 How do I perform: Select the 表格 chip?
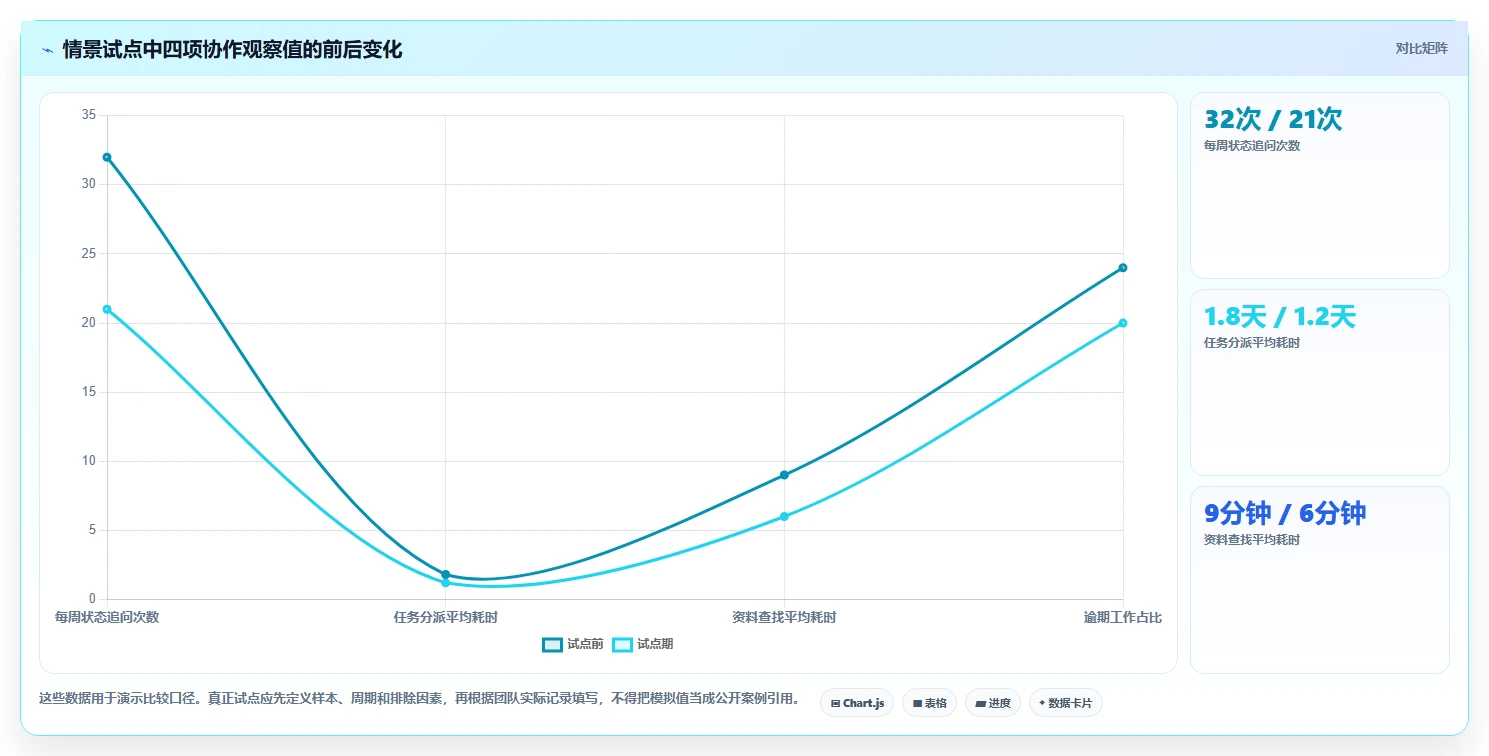point(929,703)
